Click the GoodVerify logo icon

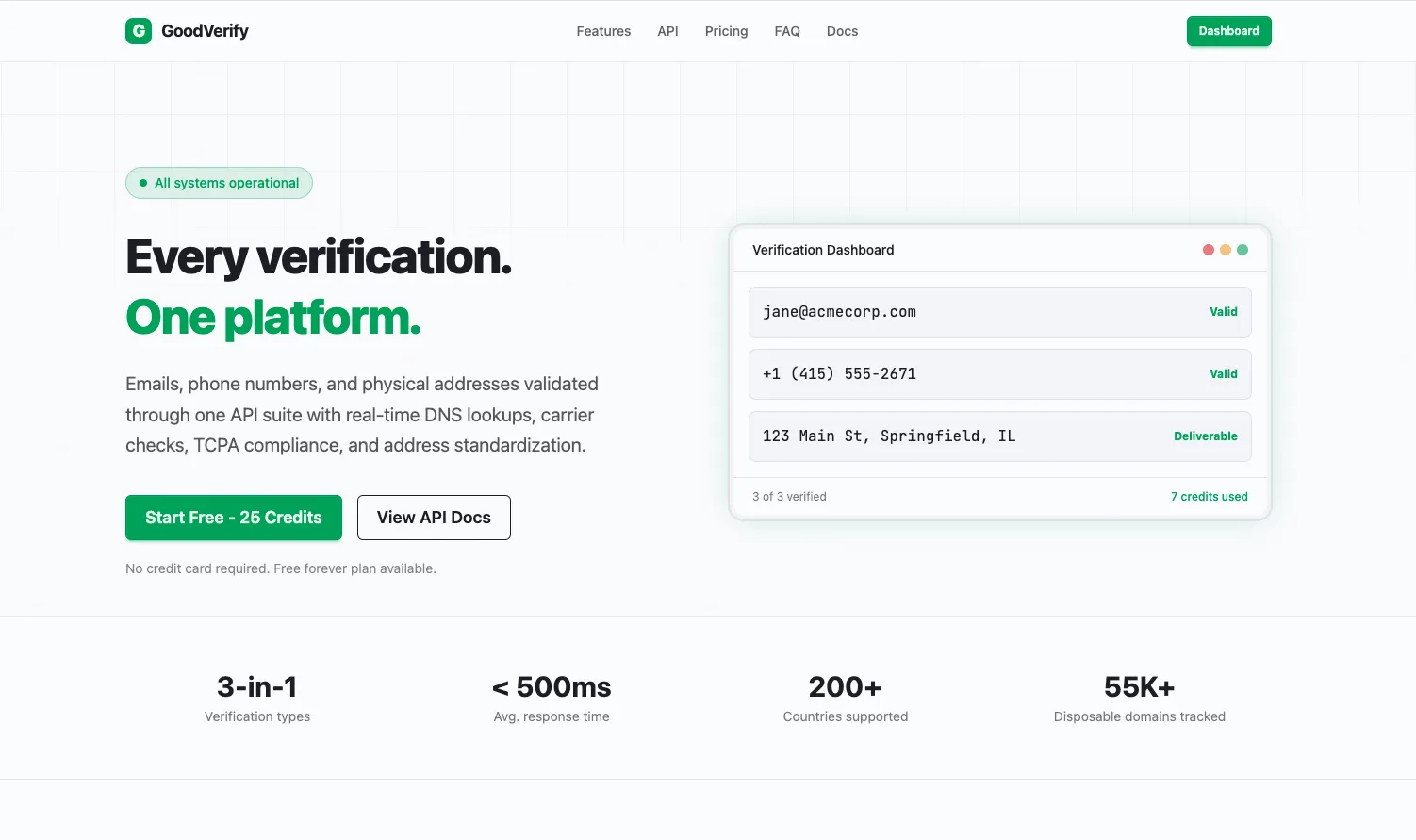(x=139, y=30)
